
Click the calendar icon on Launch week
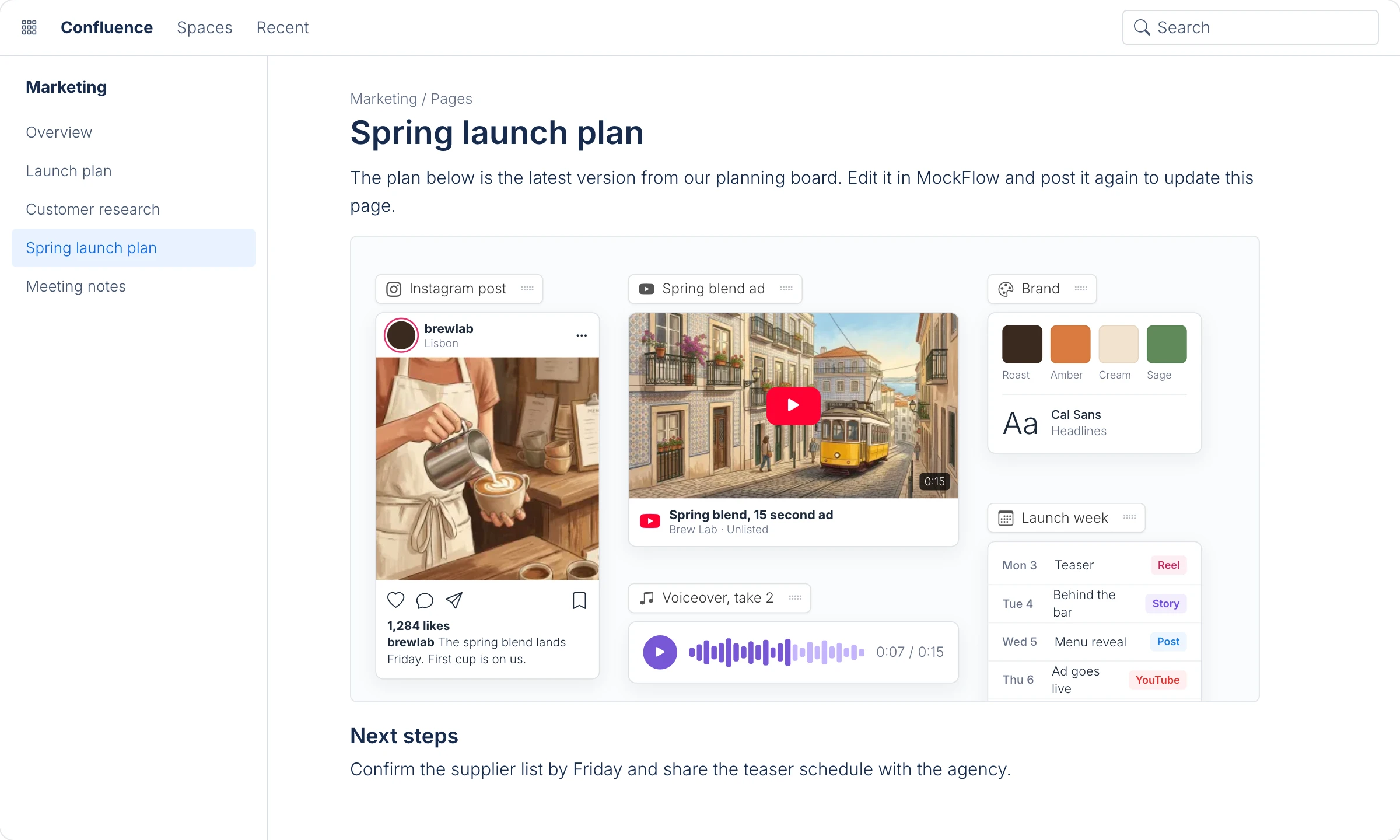1006,518
